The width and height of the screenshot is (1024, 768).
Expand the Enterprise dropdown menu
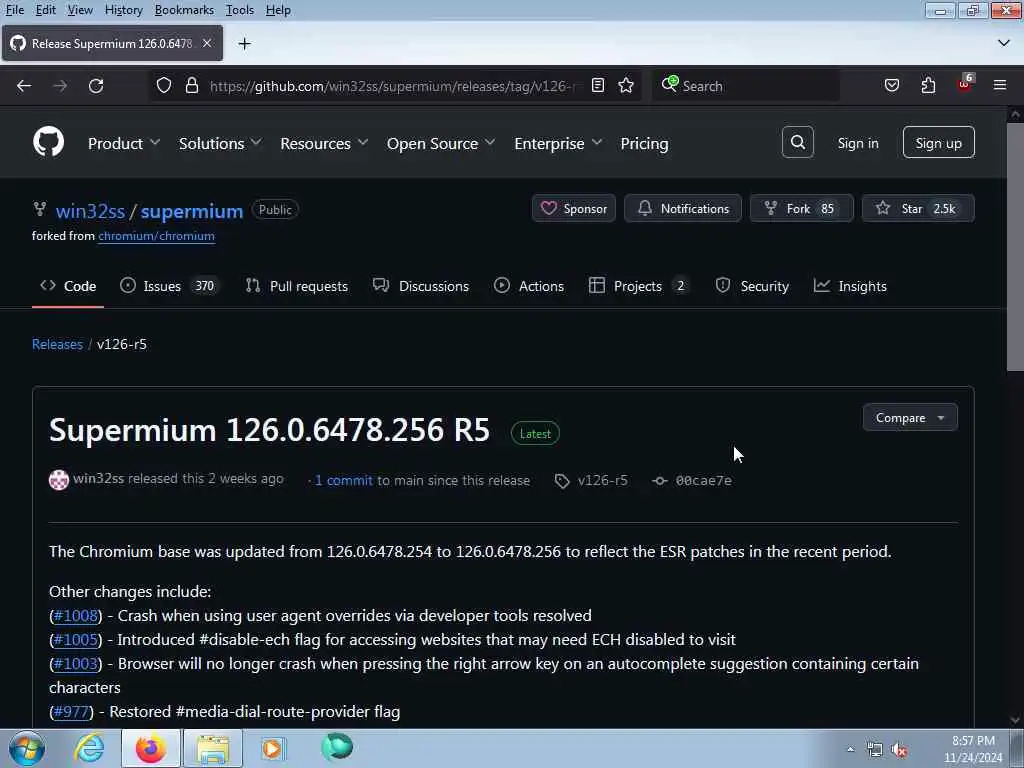coord(558,143)
